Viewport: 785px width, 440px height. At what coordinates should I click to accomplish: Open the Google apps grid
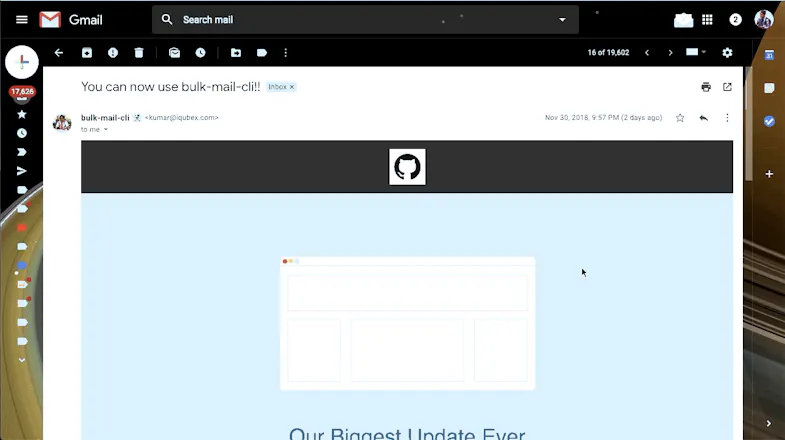(x=707, y=20)
